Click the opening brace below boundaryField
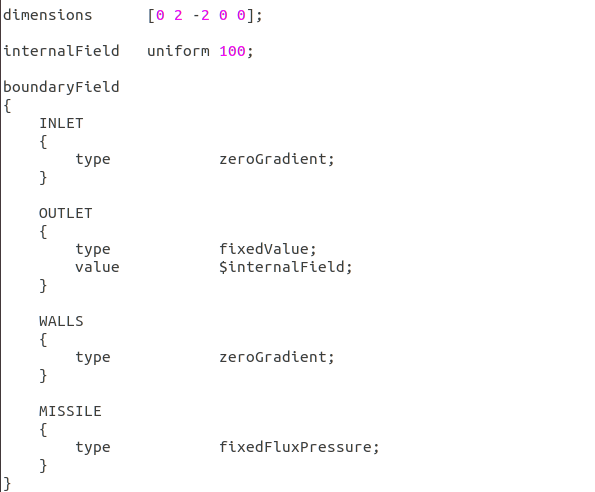 [x=7, y=105]
